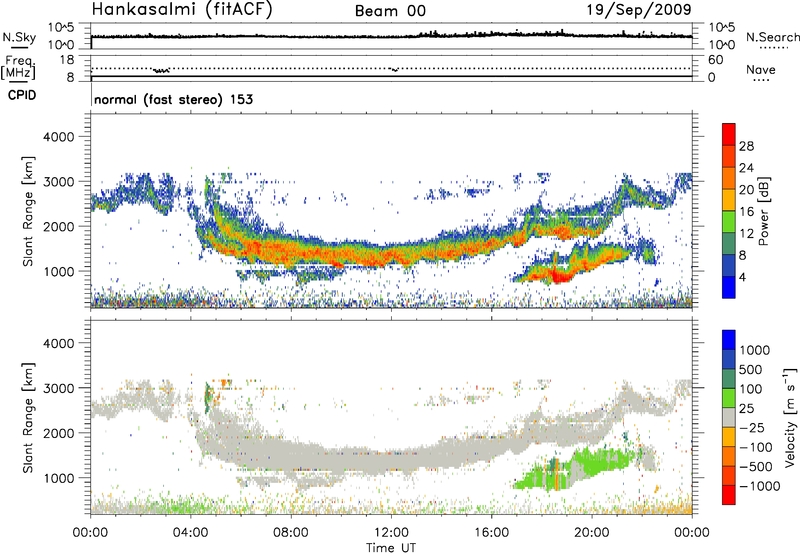800x554 pixels.
Task: Click the 'Freq. [MHz]' label
Action: point(18,67)
